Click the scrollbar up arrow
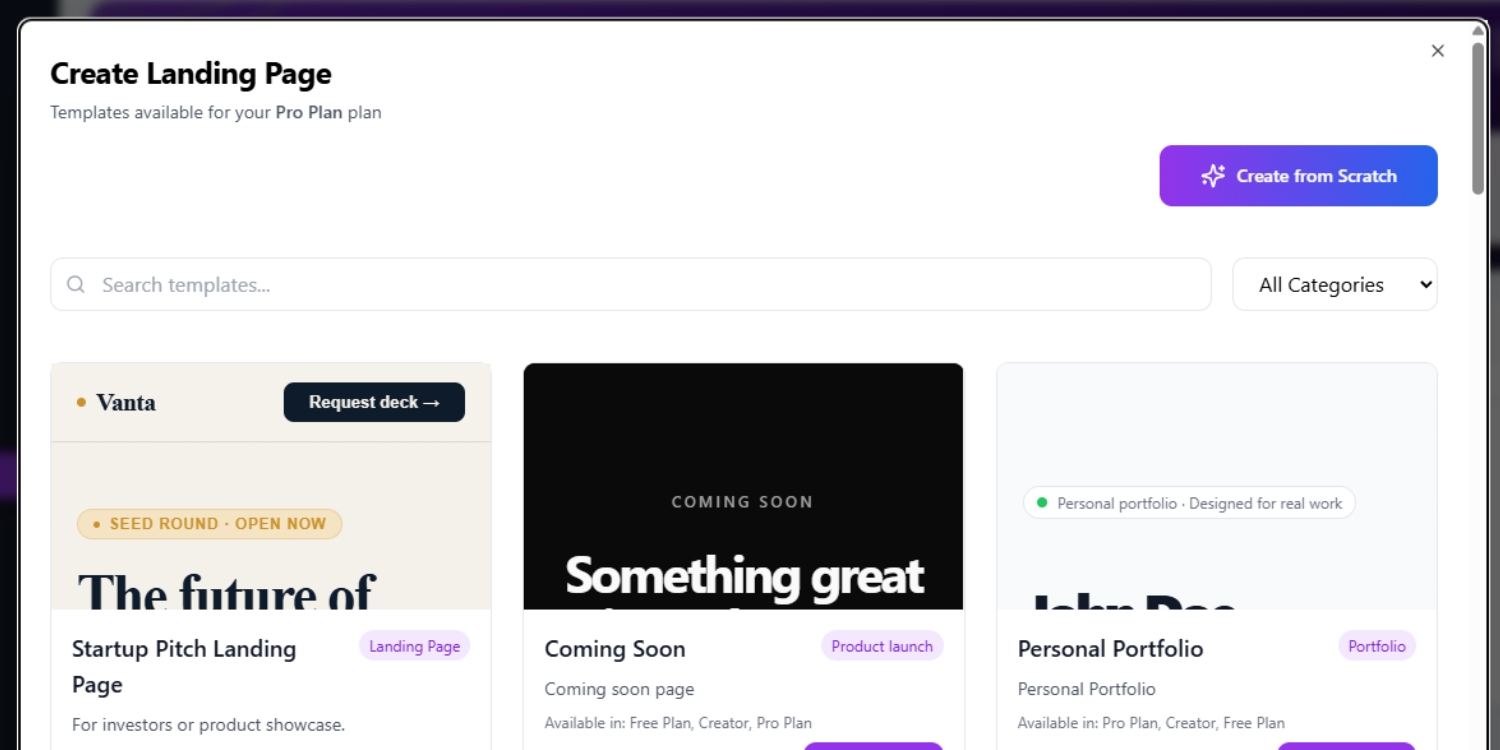 [1477, 30]
